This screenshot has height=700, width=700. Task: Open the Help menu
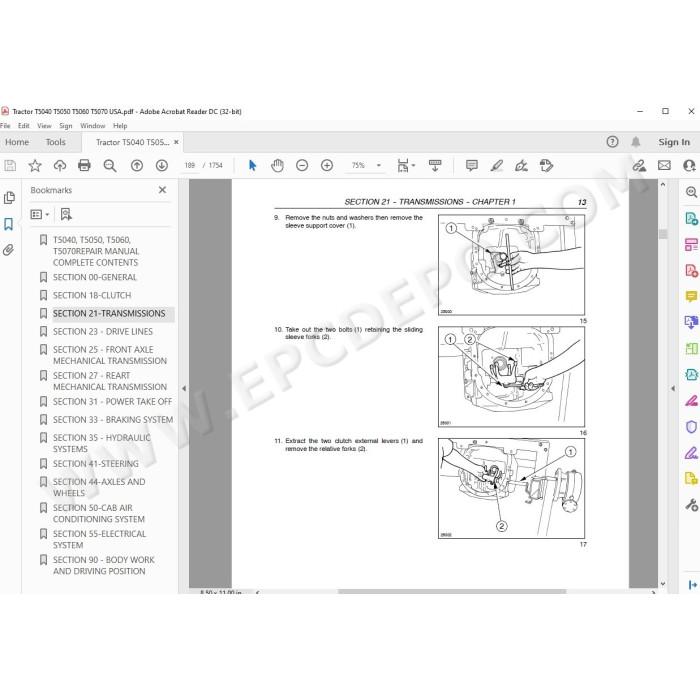click(x=120, y=126)
